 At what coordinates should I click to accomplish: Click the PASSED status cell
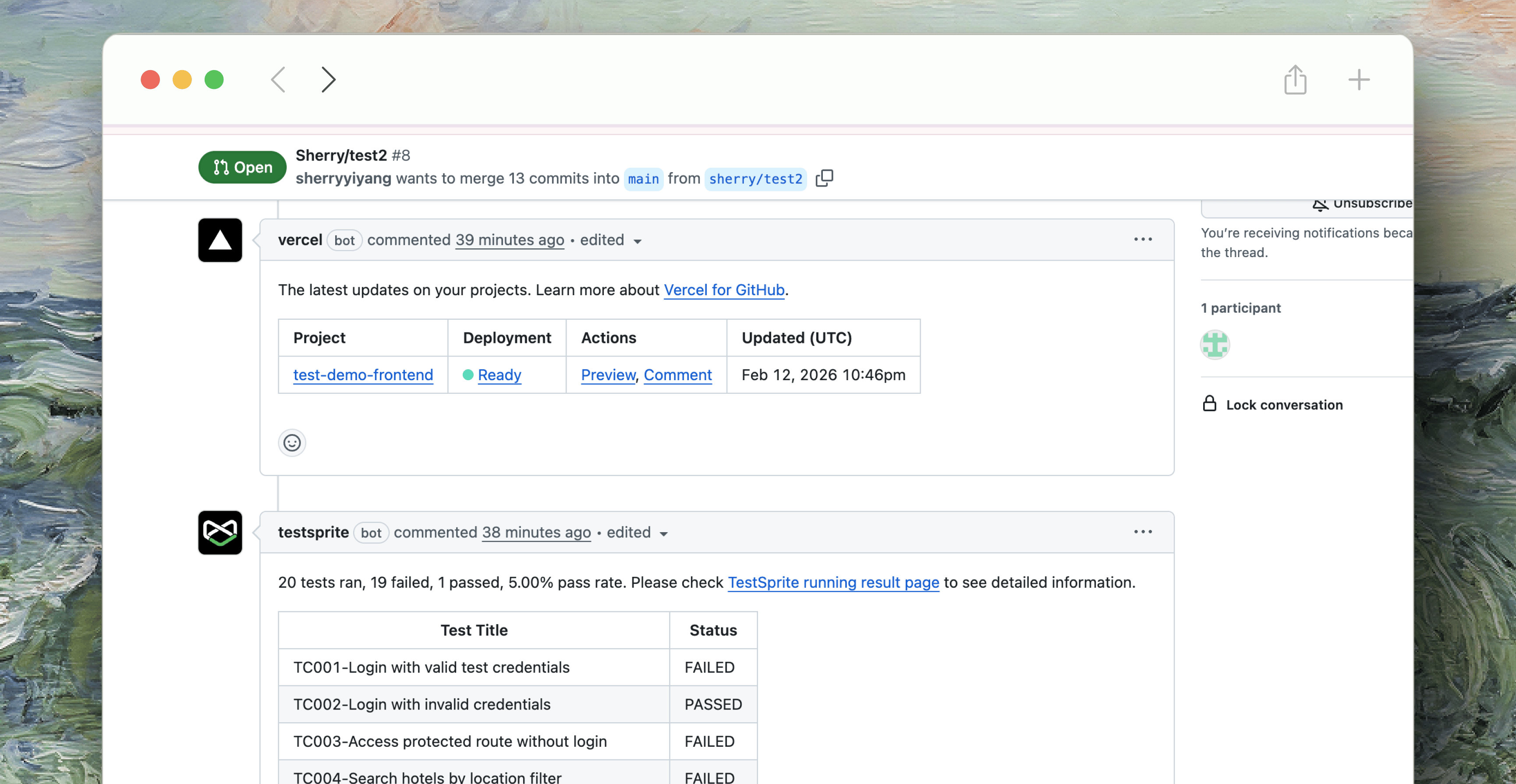(713, 704)
